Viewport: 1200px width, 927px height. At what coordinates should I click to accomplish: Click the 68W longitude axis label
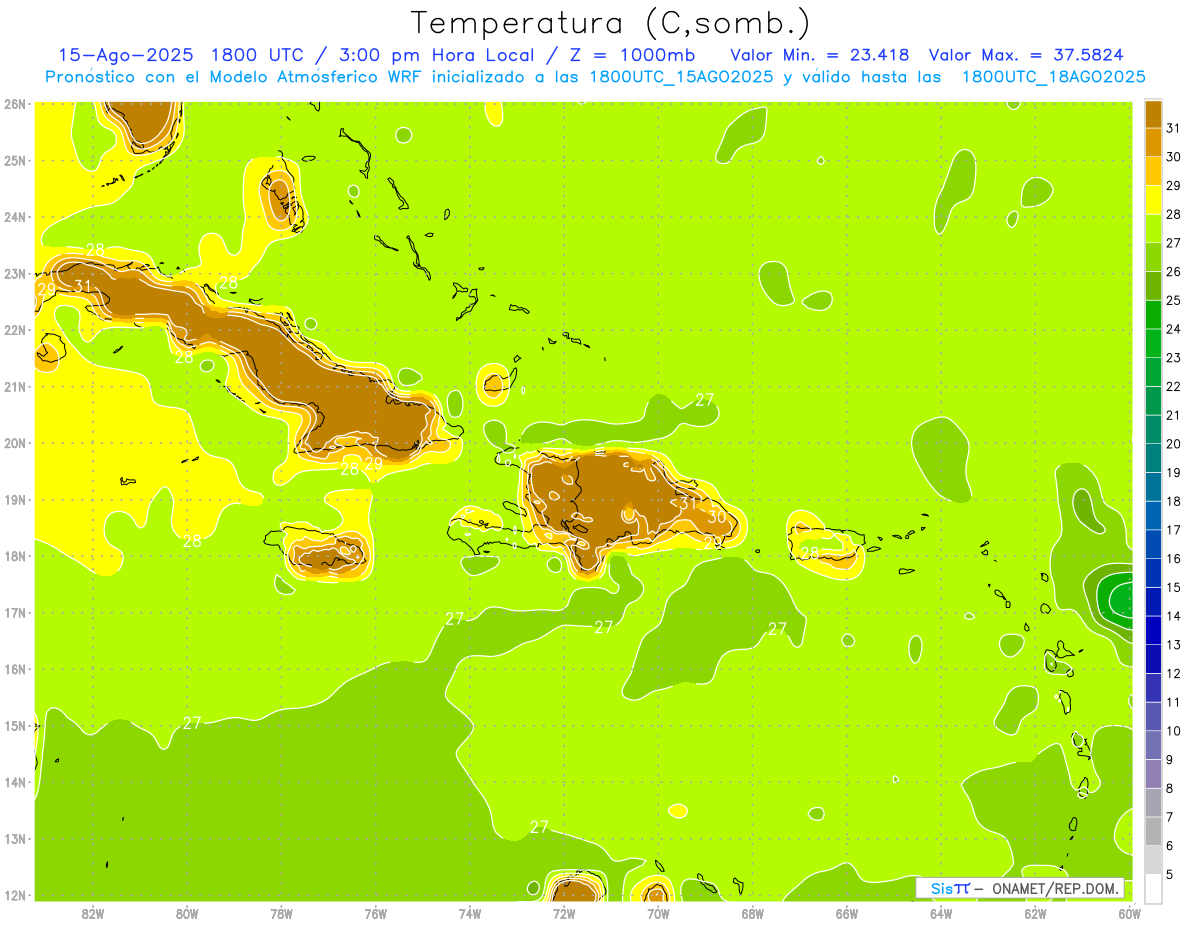753,914
